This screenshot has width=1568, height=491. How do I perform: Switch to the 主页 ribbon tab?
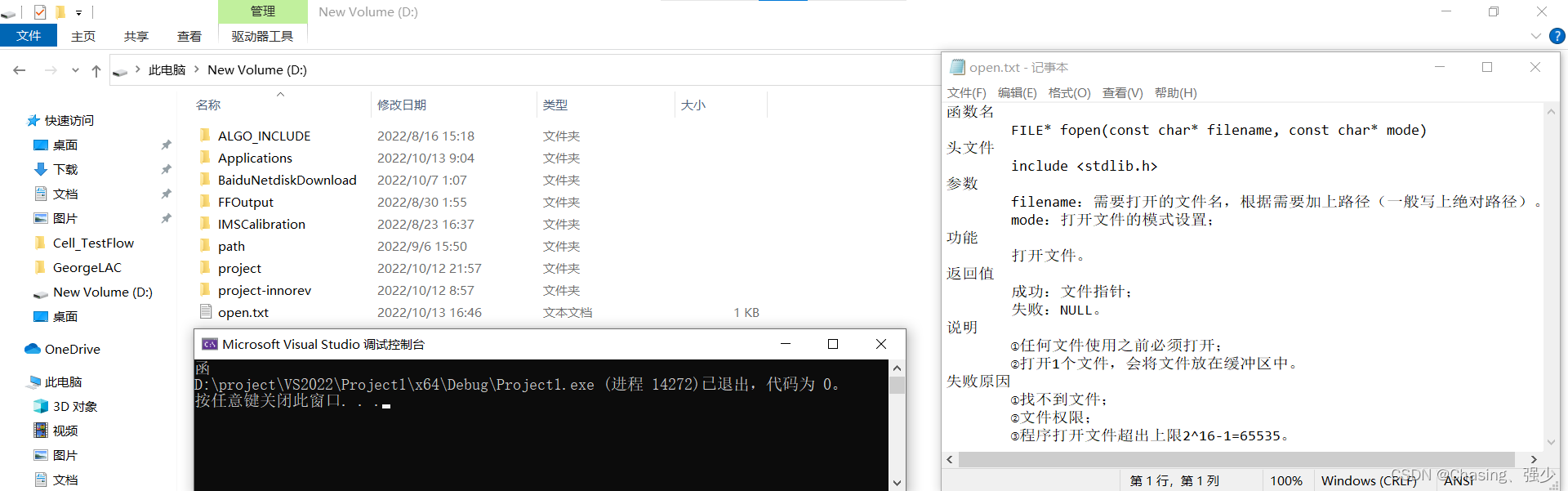83,36
